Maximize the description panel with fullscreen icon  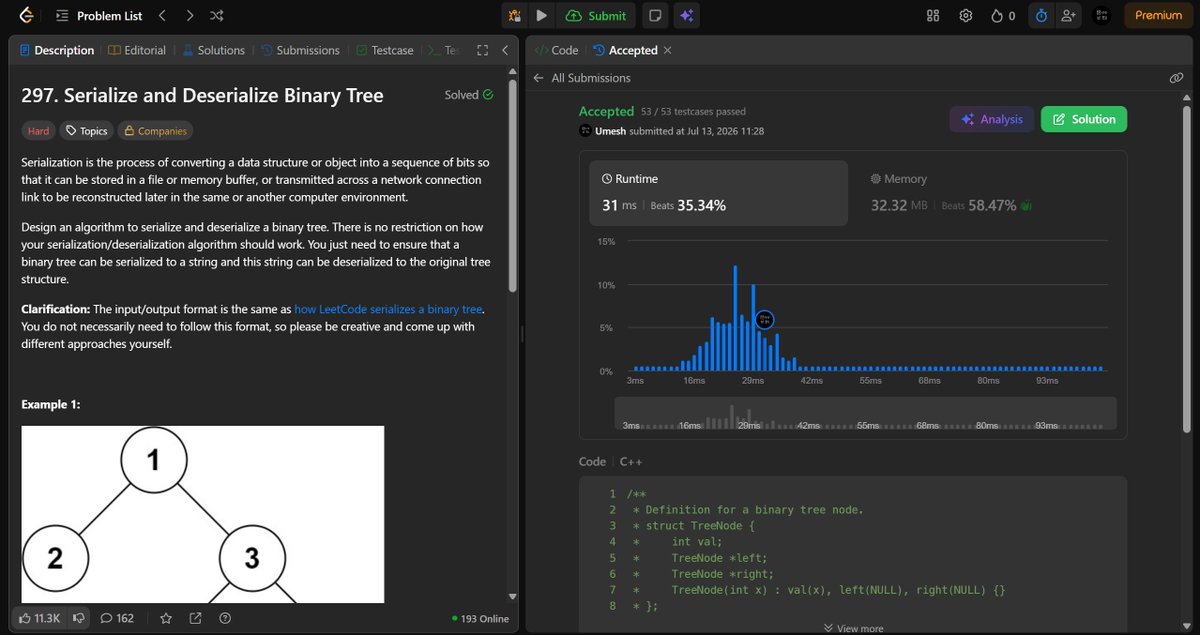click(x=482, y=50)
